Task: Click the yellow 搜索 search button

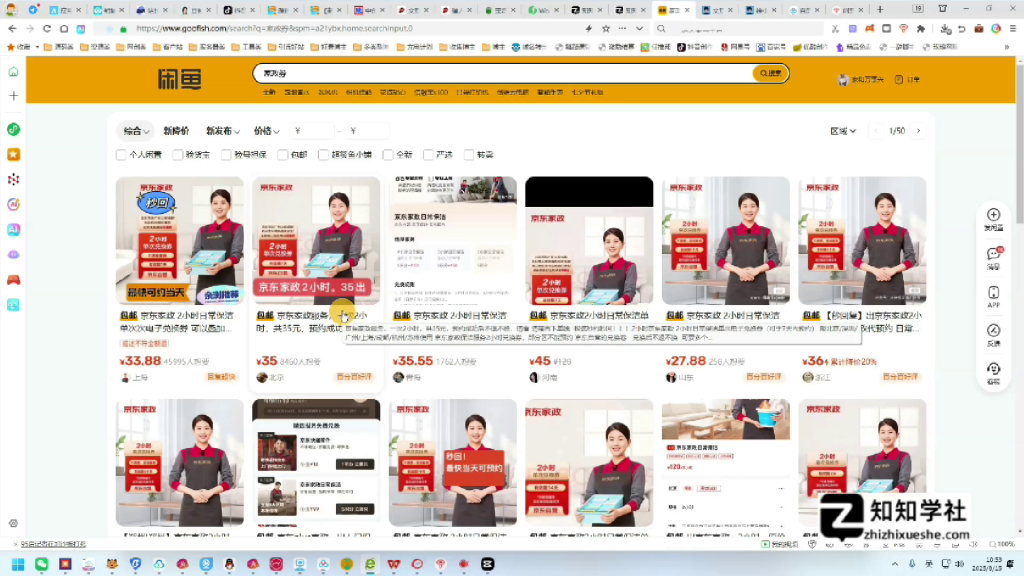Action: click(770, 73)
